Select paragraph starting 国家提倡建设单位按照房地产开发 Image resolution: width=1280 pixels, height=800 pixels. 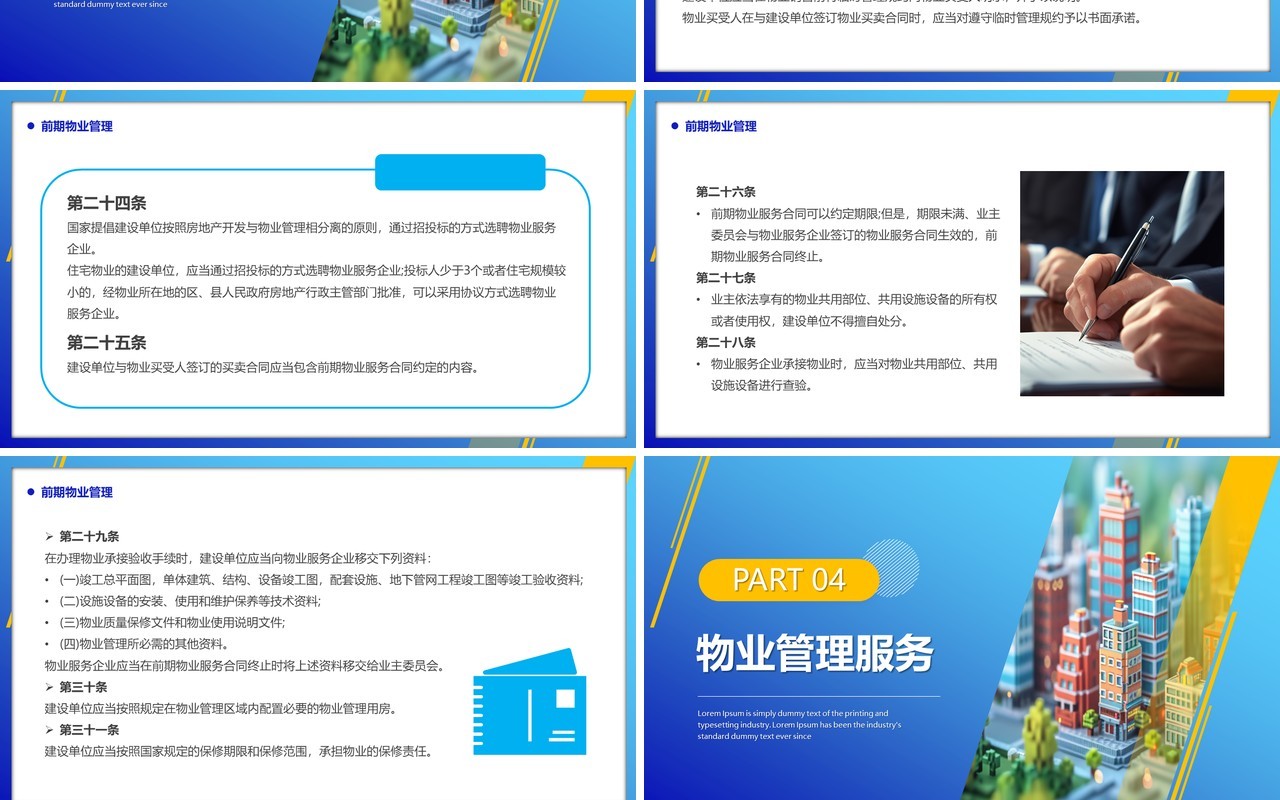click(312, 238)
